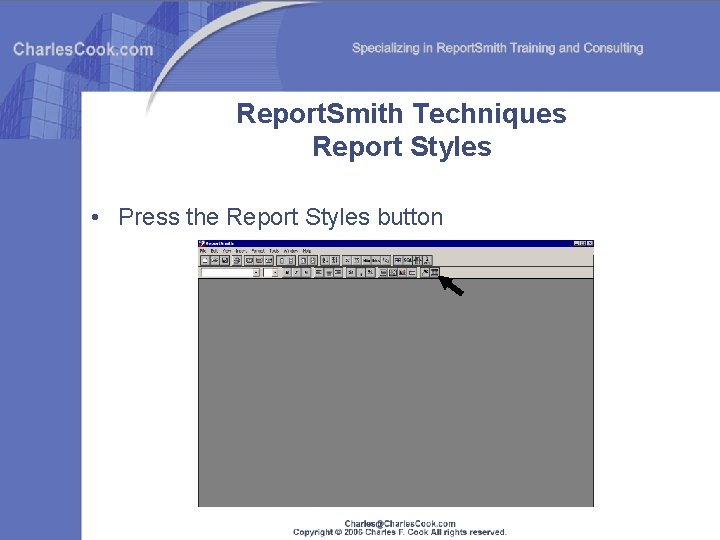Expand the font name dropdown arrow
The width and height of the screenshot is (720, 540).
pyautogui.click(x=256, y=273)
